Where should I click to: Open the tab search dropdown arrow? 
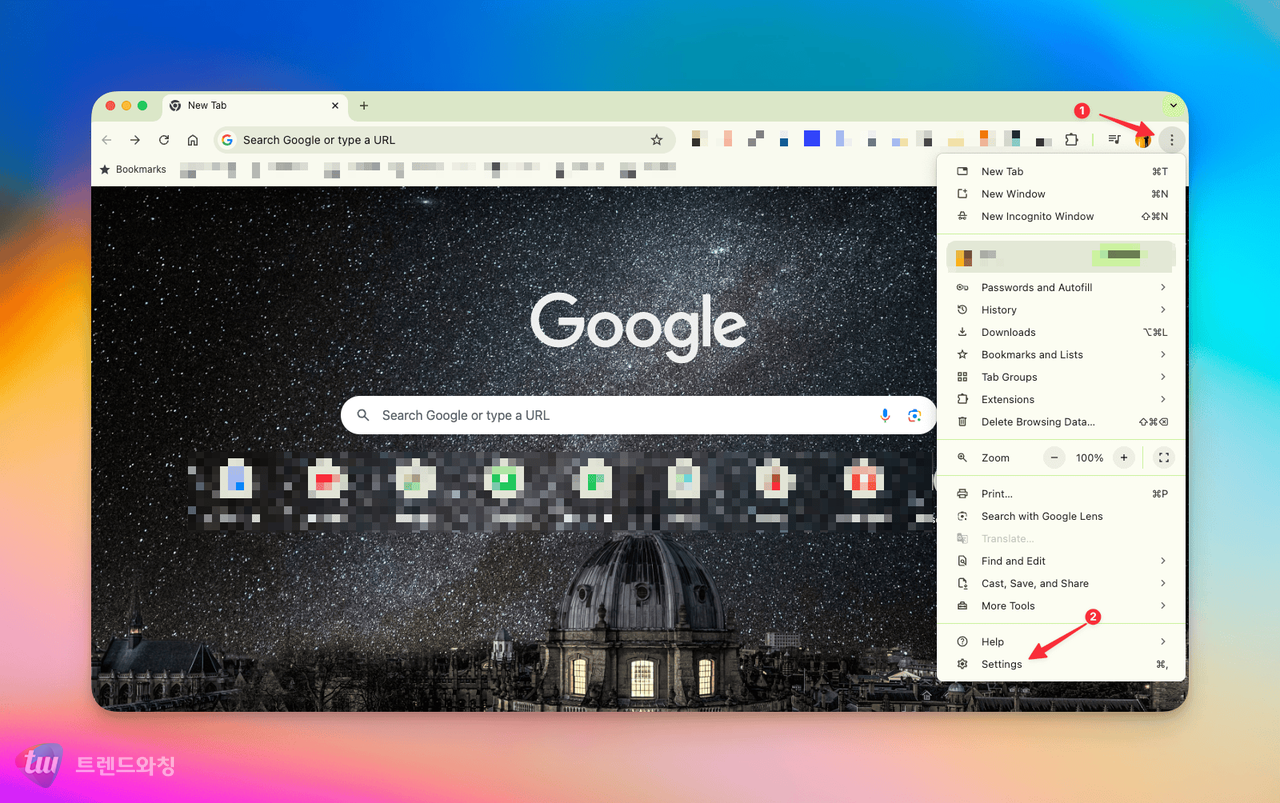(x=1173, y=105)
